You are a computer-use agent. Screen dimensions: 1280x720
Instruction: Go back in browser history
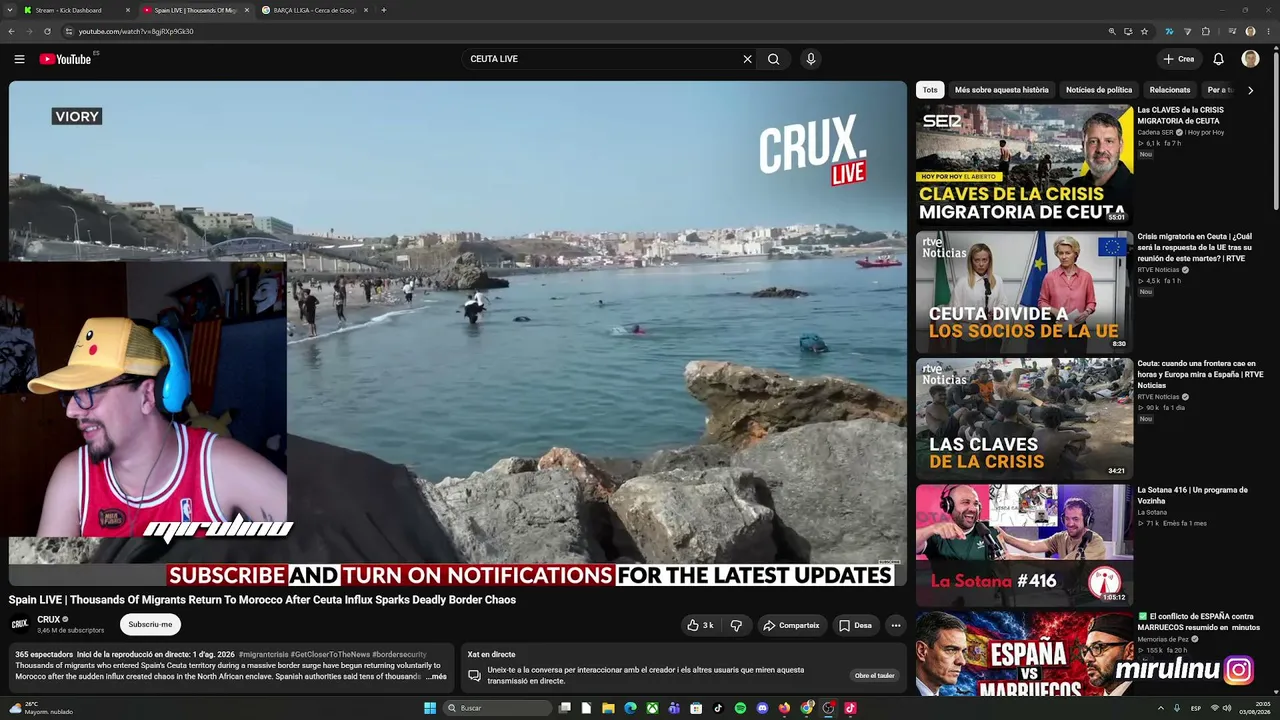tap(11, 31)
